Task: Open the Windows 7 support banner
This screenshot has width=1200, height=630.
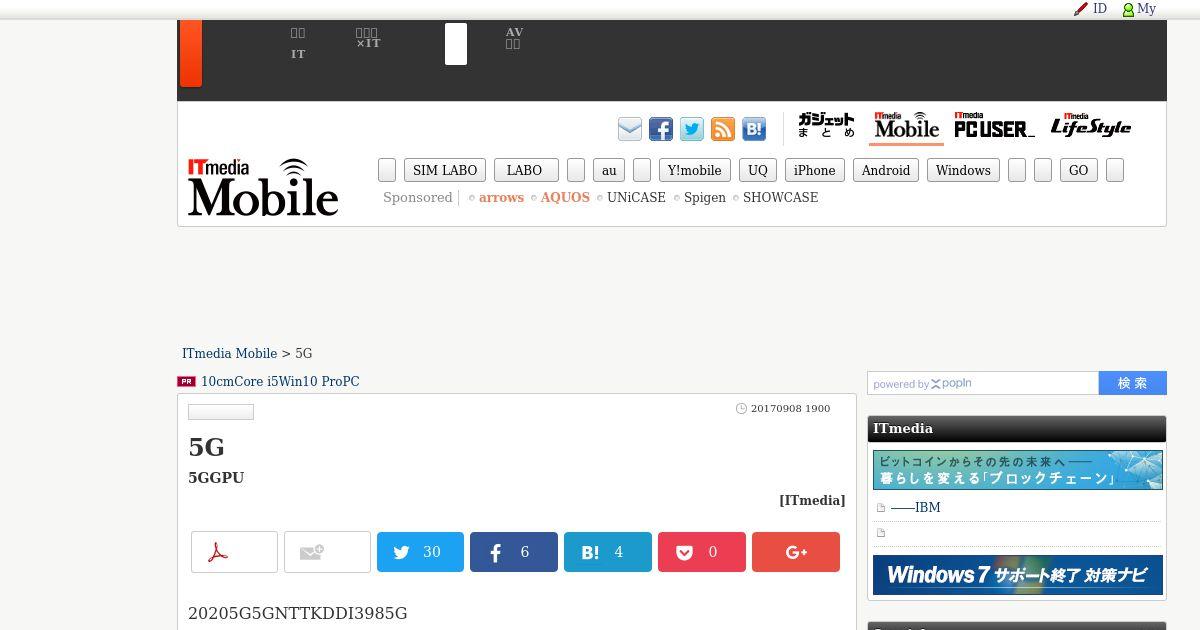Action: [1018, 575]
